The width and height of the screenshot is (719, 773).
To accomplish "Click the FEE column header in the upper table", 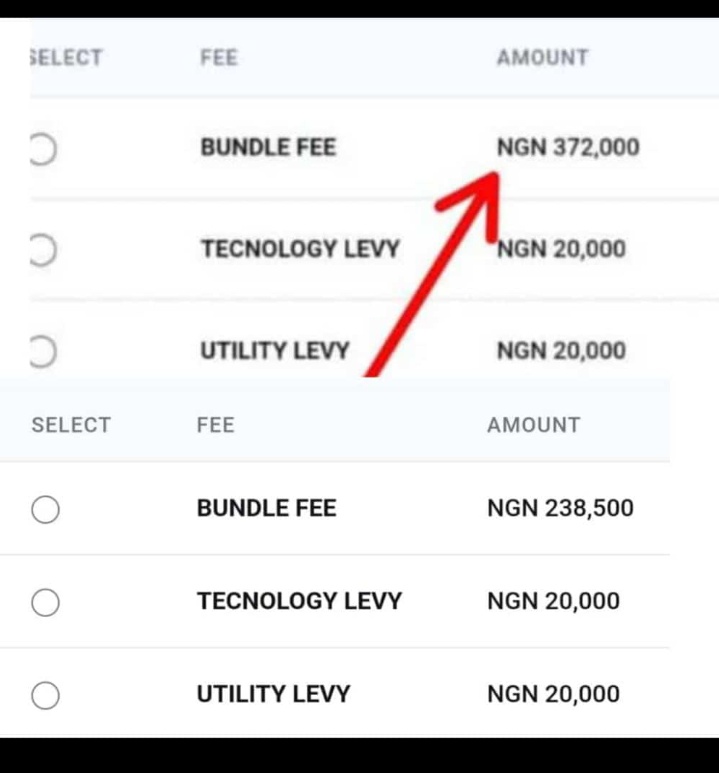I will (x=219, y=58).
